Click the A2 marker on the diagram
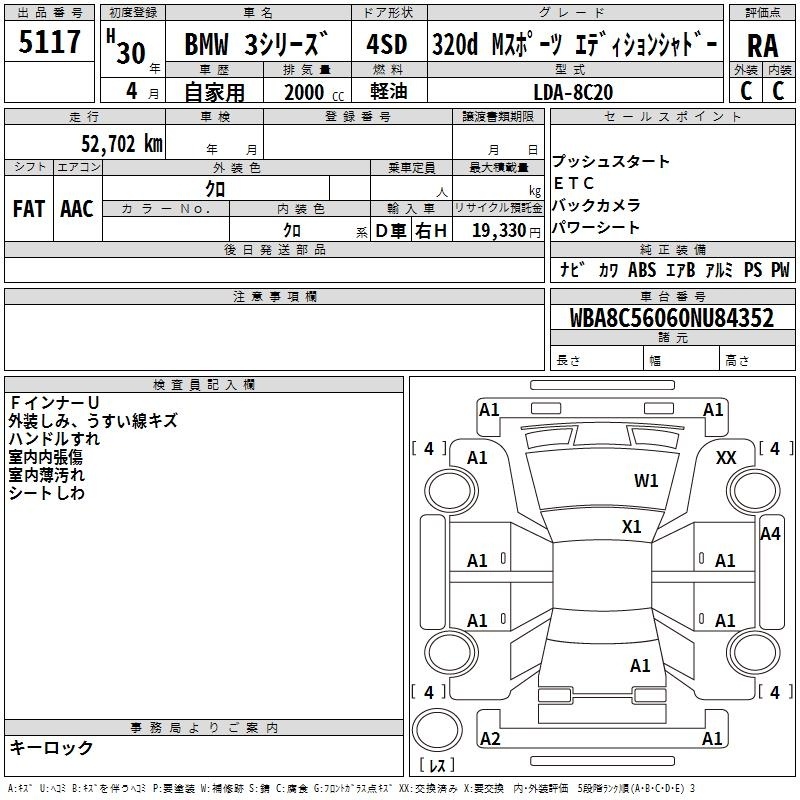The height and width of the screenshot is (800, 800). [490, 739]
